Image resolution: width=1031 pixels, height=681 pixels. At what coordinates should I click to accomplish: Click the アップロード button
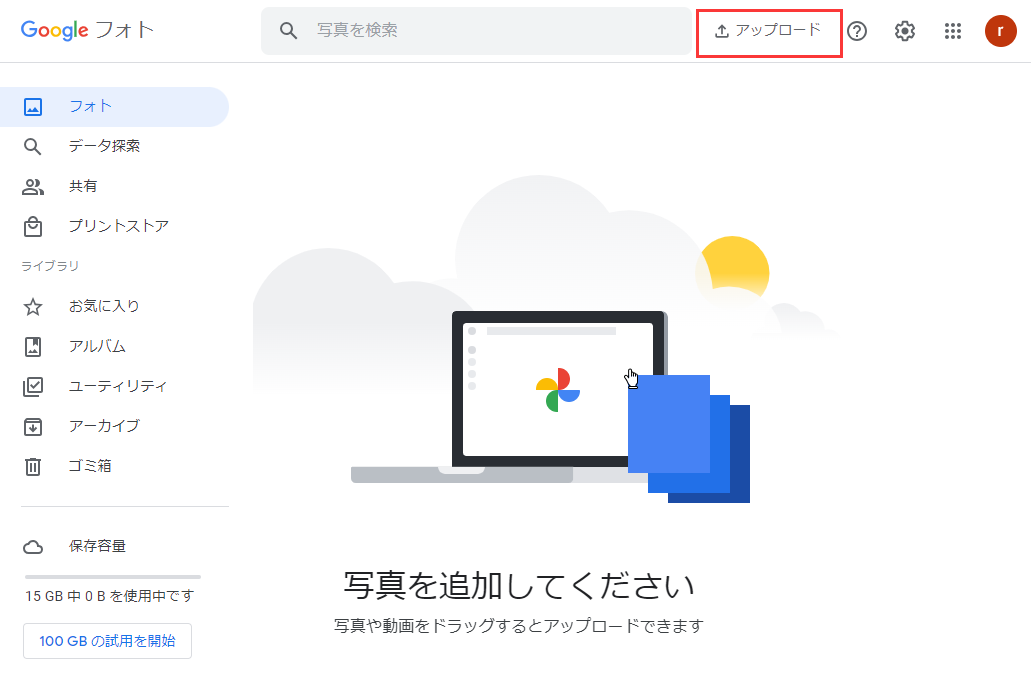pyautogui.click(x=768, y=31)
